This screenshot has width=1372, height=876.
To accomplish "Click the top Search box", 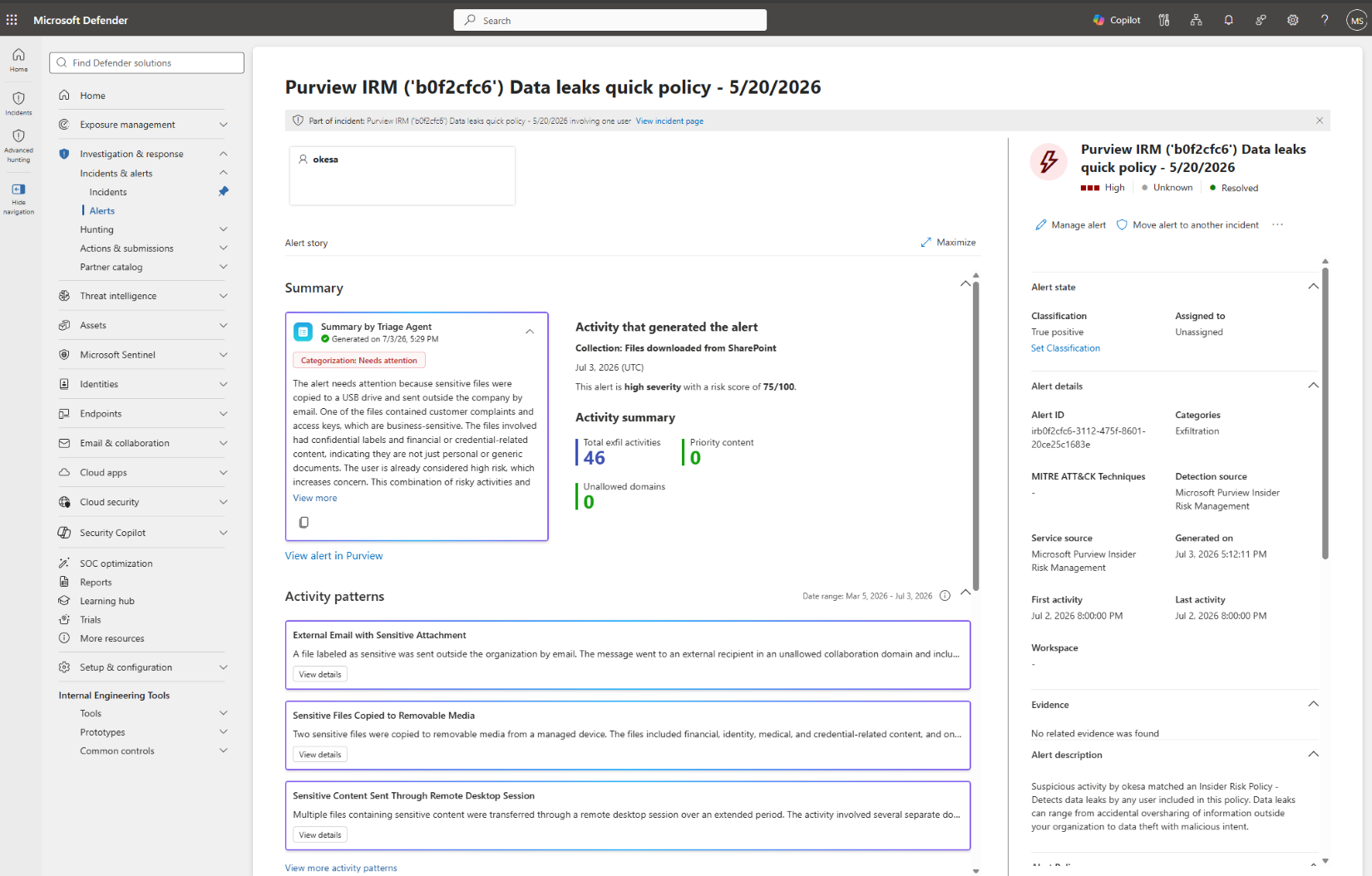I will tap(610, 20).
